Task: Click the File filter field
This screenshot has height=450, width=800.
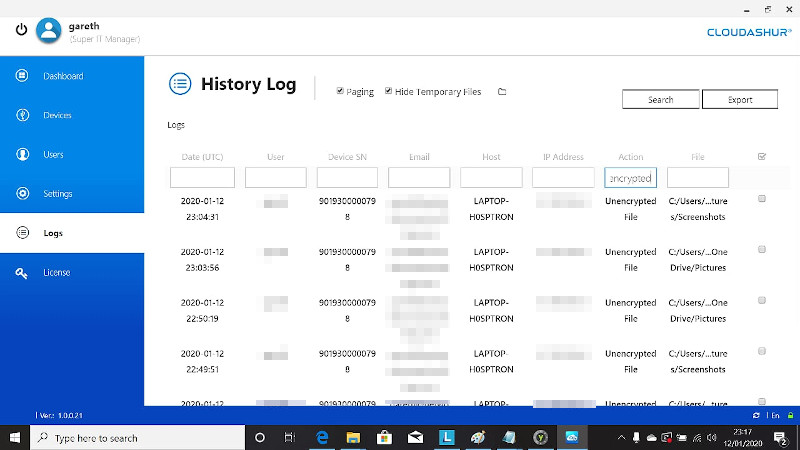Action: [x=697, y=178]
